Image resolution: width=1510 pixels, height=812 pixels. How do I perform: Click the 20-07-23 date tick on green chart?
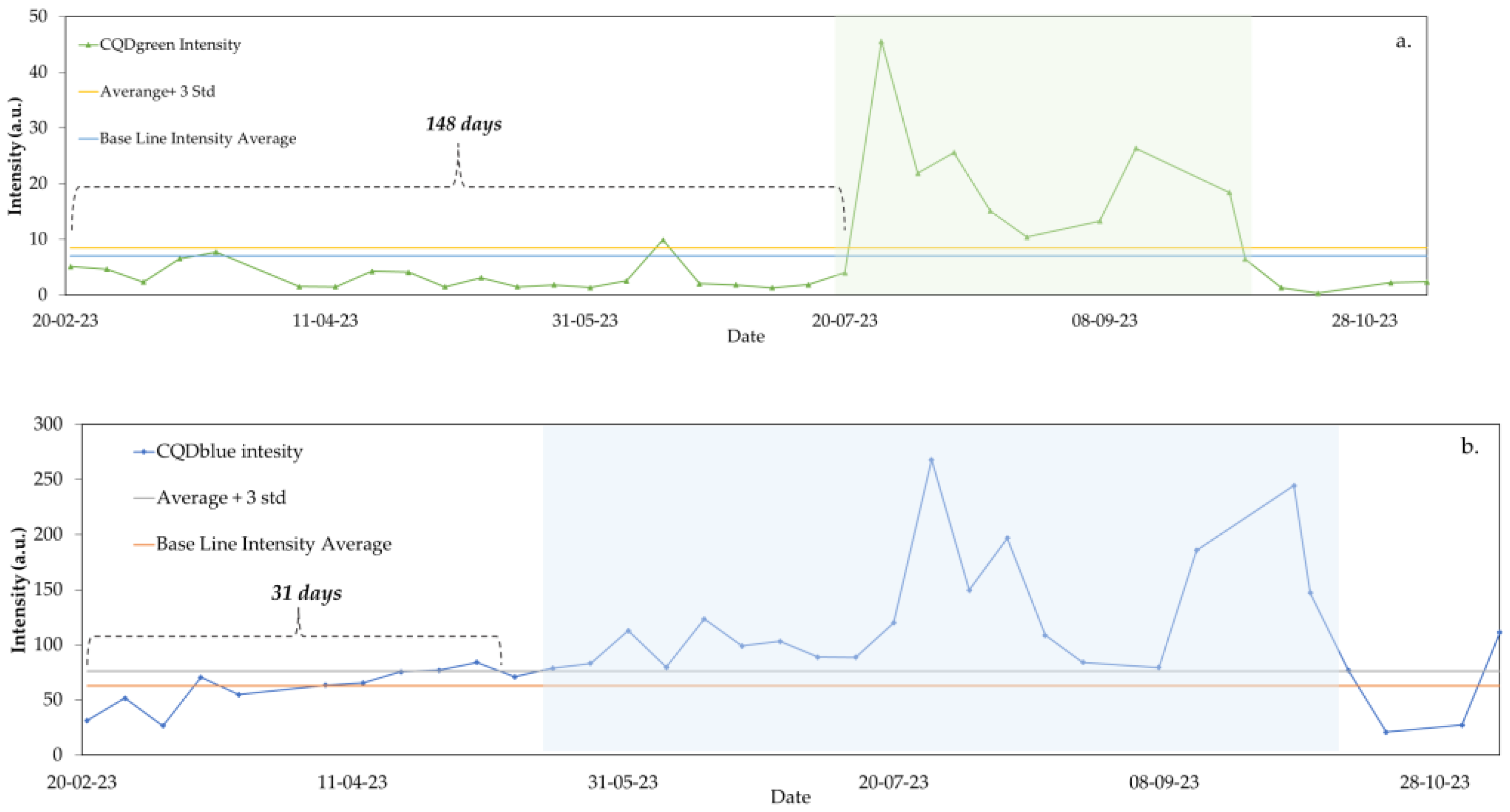pyautogui.click(x=844, y=320)
